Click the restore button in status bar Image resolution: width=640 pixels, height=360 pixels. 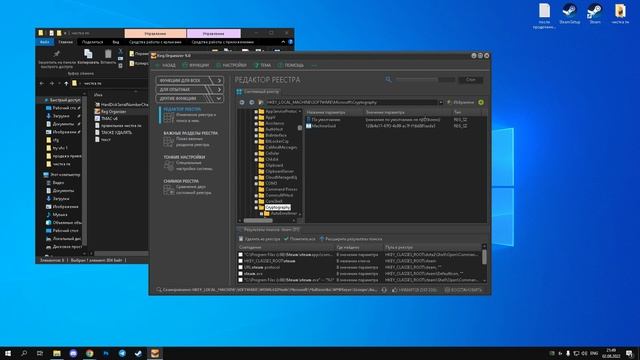point(463,290)
